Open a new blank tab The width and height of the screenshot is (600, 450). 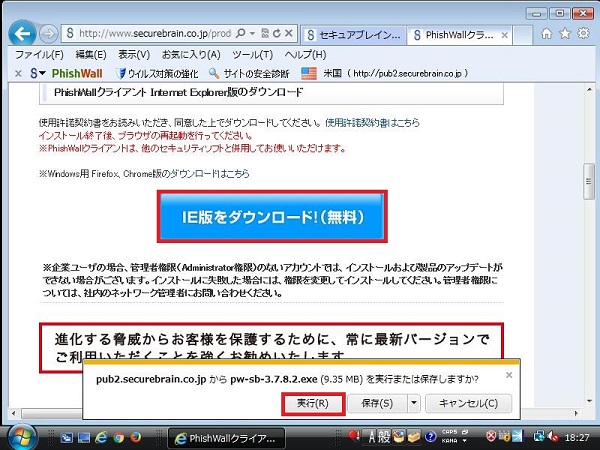point(522,35)
